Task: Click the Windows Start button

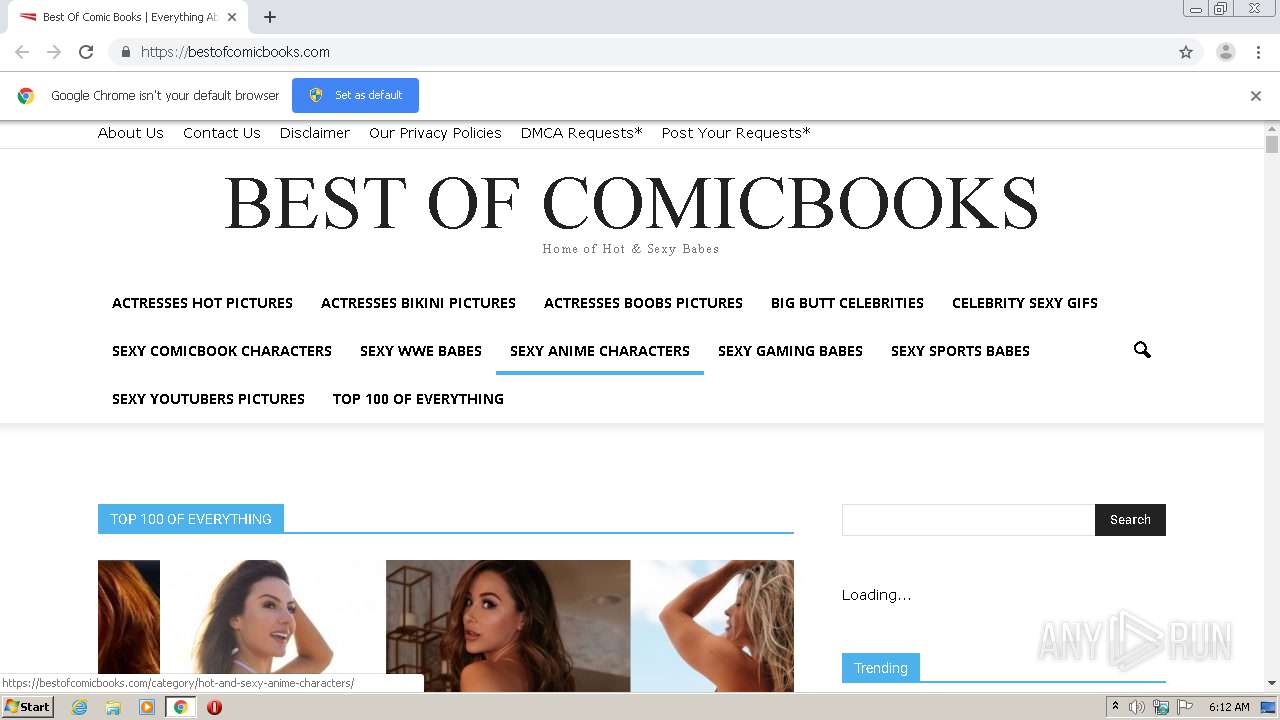Action: point(28,707)
